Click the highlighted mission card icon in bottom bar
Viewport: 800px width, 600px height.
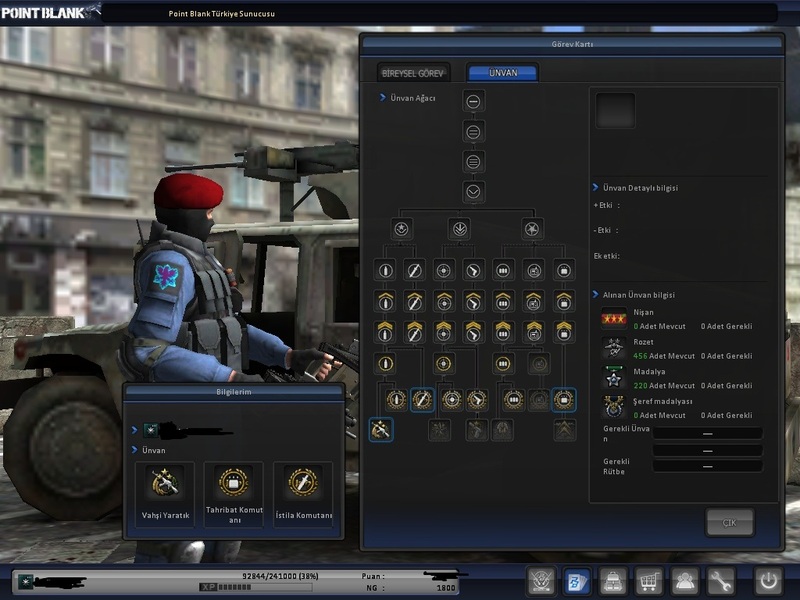coord(578,581)
